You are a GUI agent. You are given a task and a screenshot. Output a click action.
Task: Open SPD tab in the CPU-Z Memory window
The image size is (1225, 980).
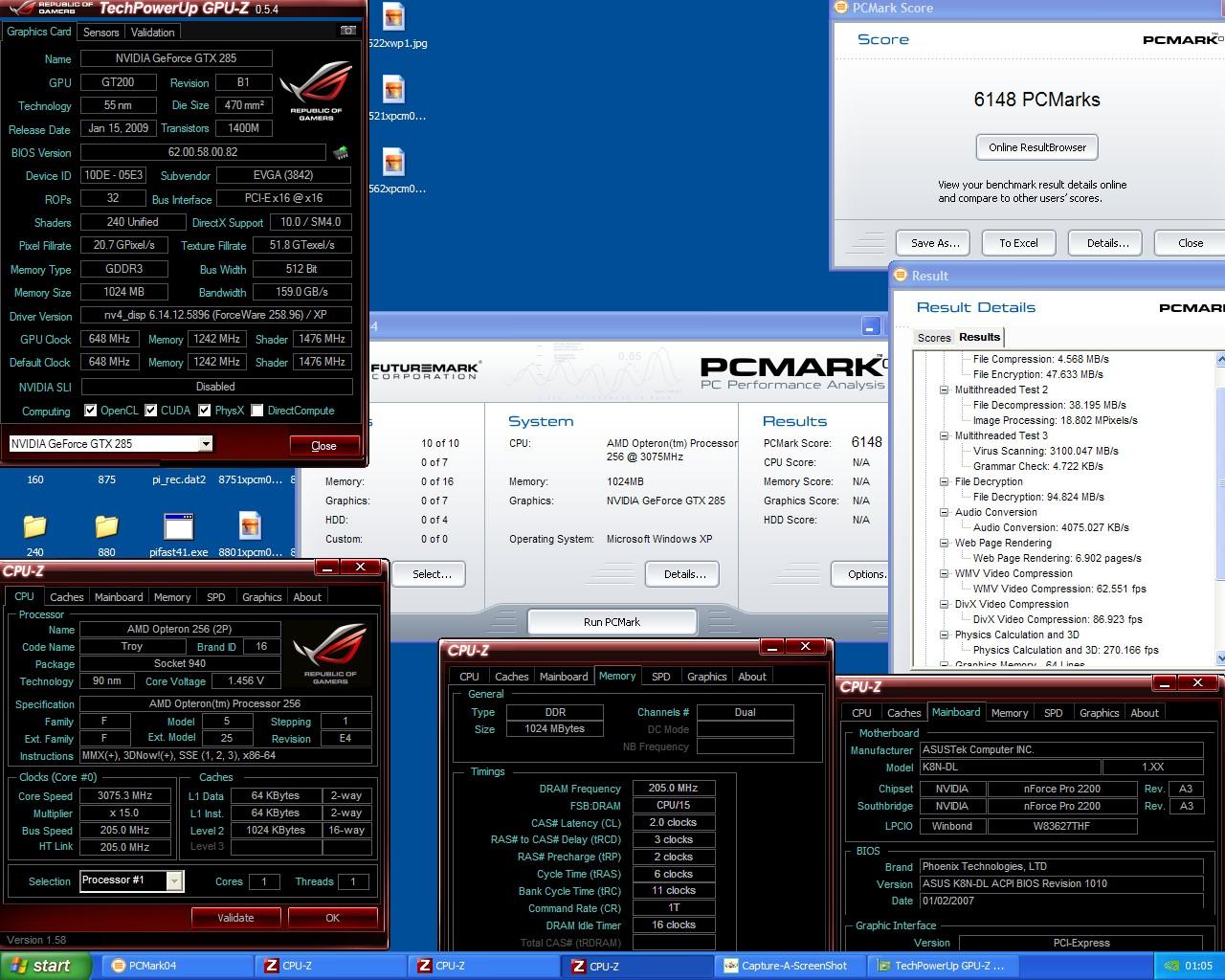click(x=660, y=676)
